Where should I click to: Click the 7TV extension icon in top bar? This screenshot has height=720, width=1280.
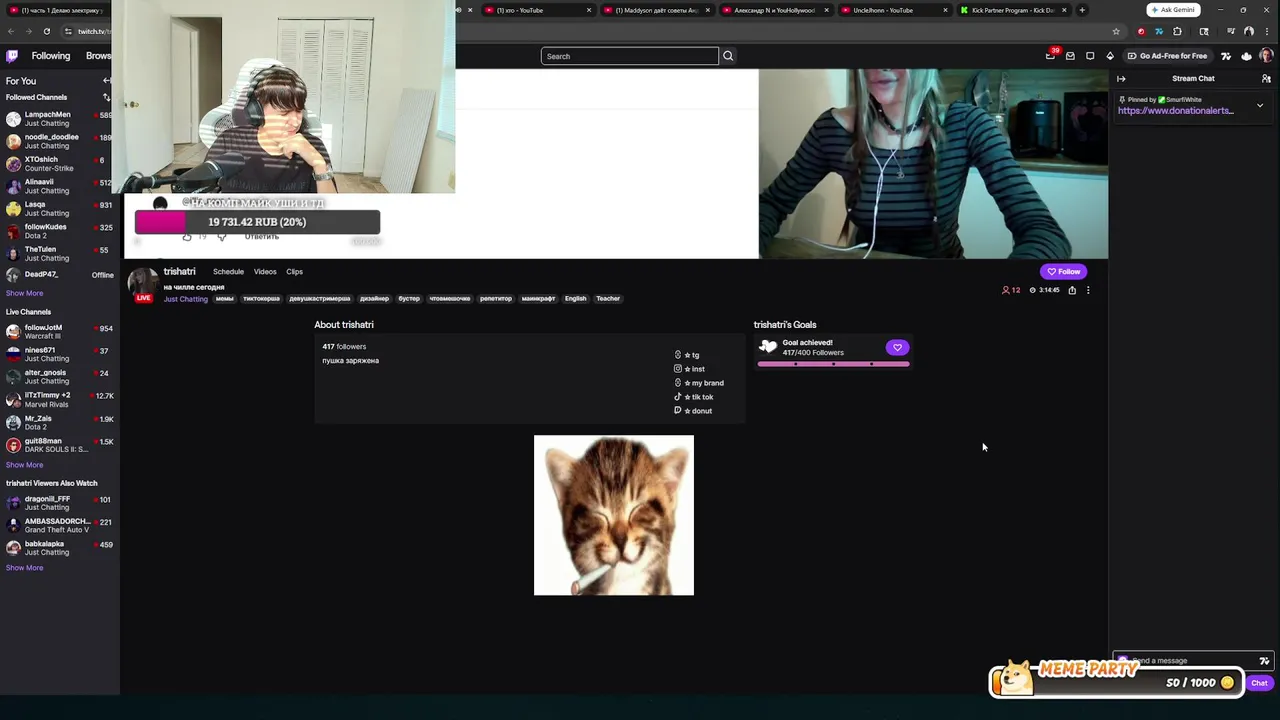[x=1226, y=56]
